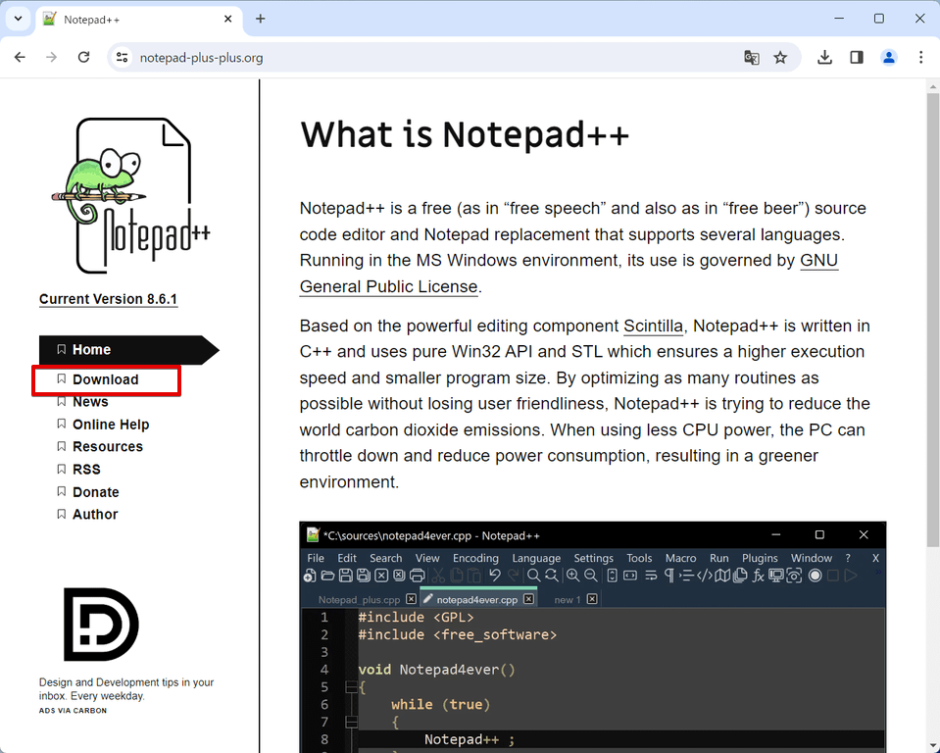940x753 pixels.
Task: Follow the GNU General Public License link
Action: coord(819,261)
